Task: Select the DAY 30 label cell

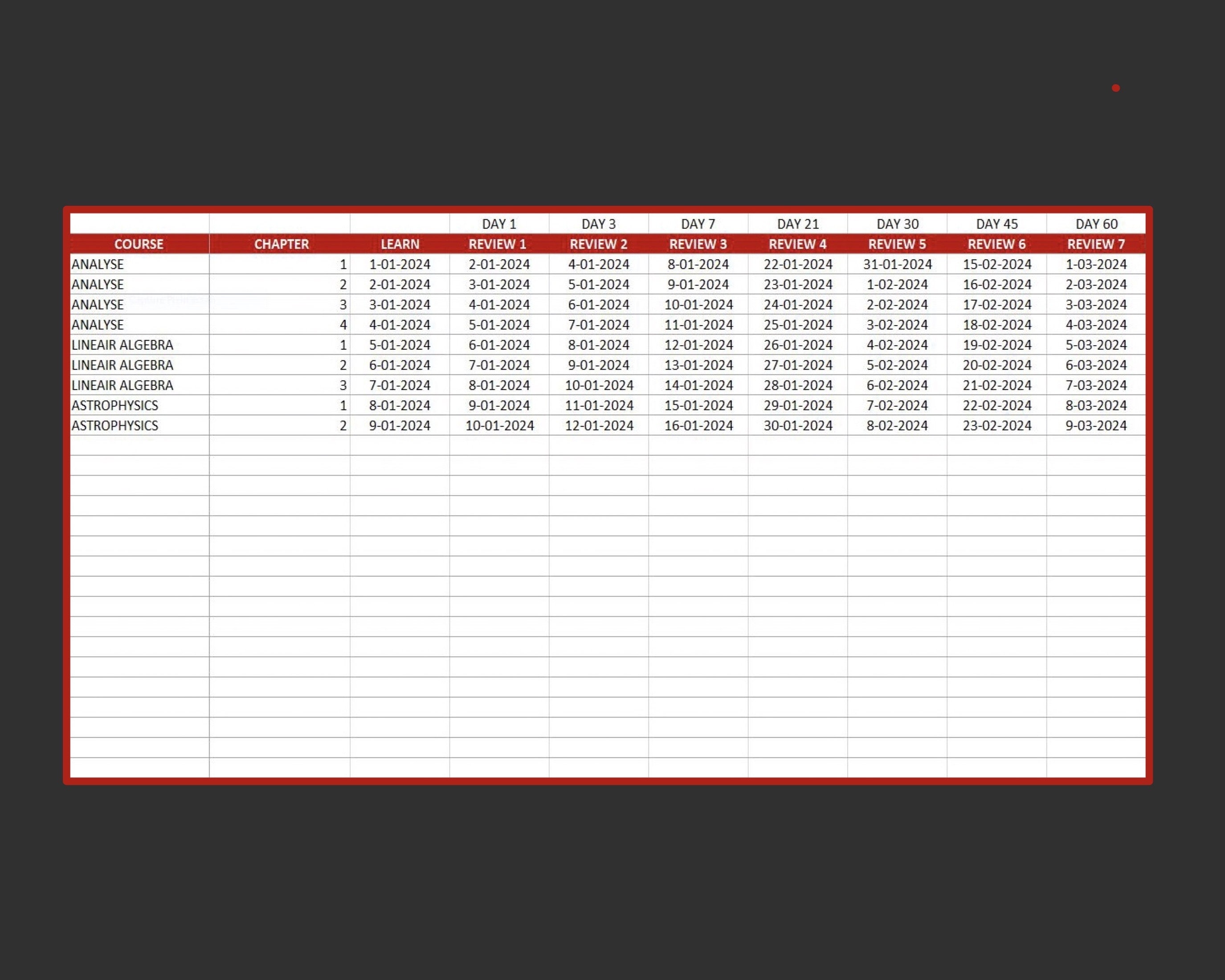Action: (898, 223)
